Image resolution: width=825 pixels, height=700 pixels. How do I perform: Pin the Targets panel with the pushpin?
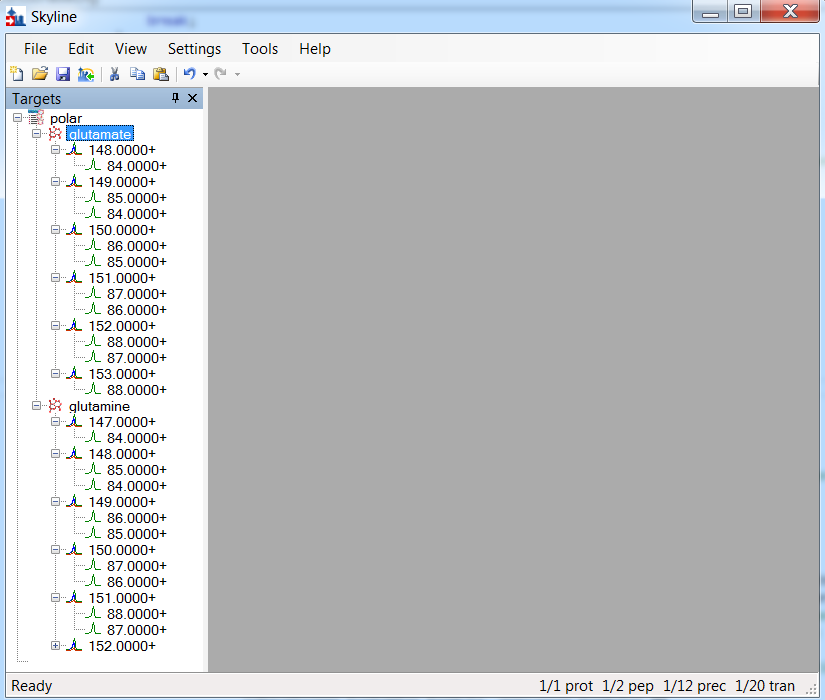[x=176, y=98]
